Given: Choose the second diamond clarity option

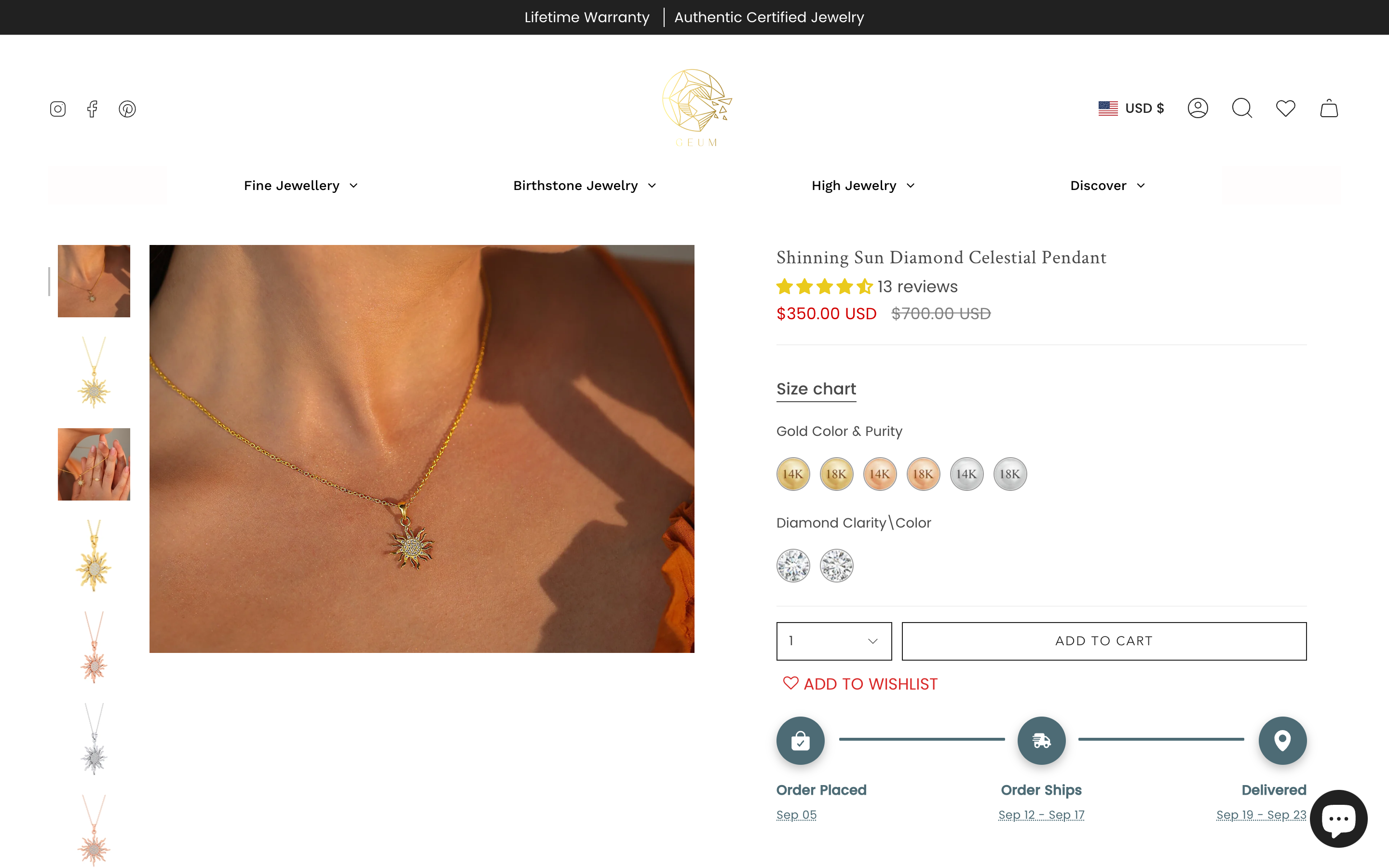Looking at the screenshot, I should 837,566.
